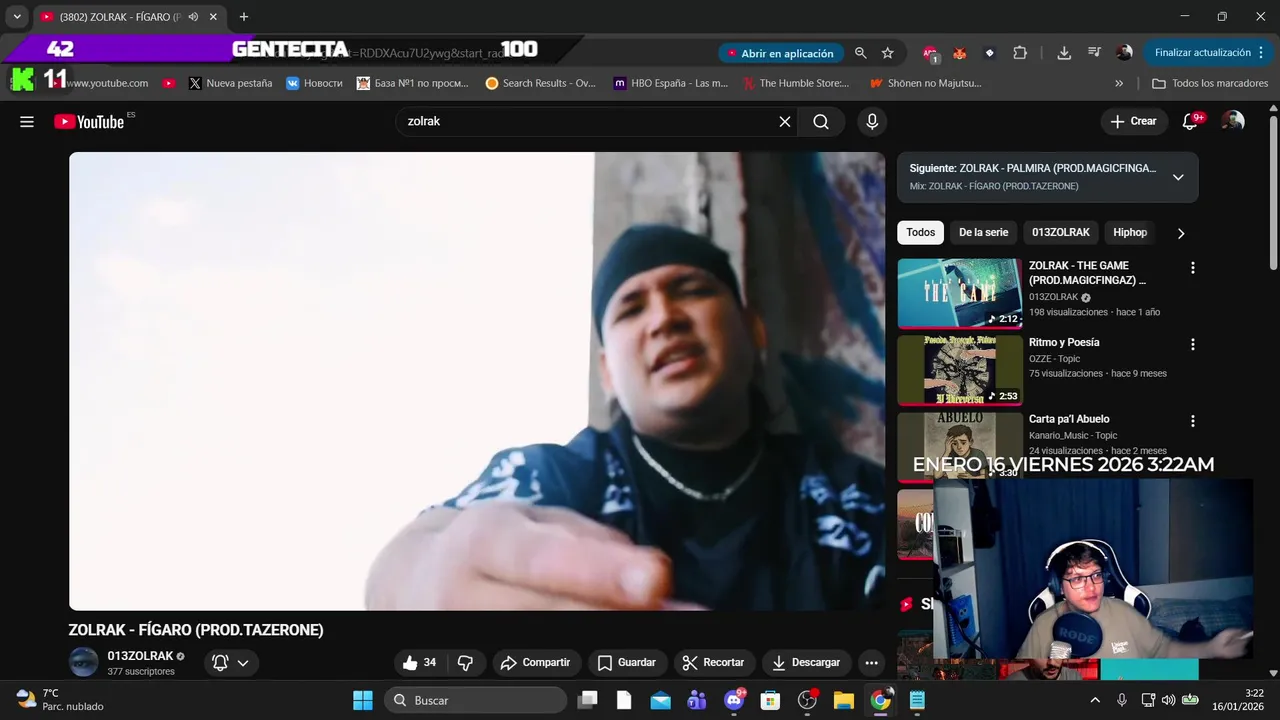Open Discord from the taskbar
This screenshot has width=1280, height=720.
(733, 700)
